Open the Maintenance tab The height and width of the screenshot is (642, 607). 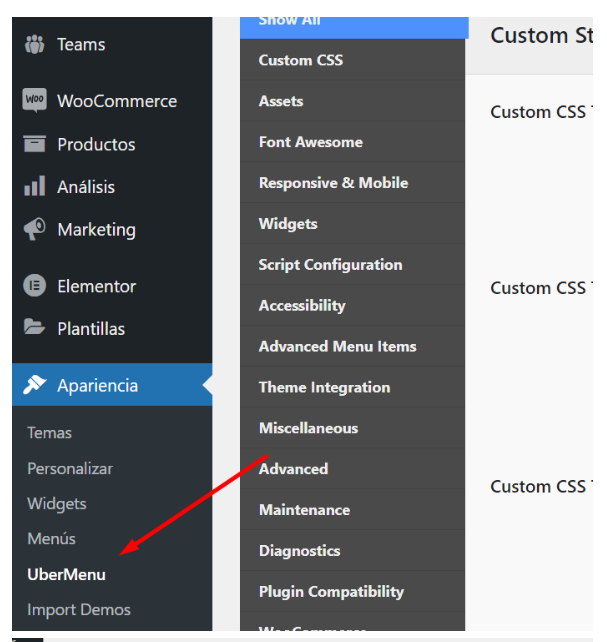click(x=352, y=510)
